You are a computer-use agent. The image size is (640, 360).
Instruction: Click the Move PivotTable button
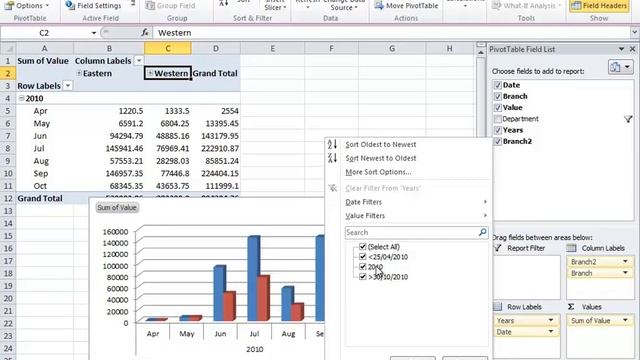coord(406,6)
